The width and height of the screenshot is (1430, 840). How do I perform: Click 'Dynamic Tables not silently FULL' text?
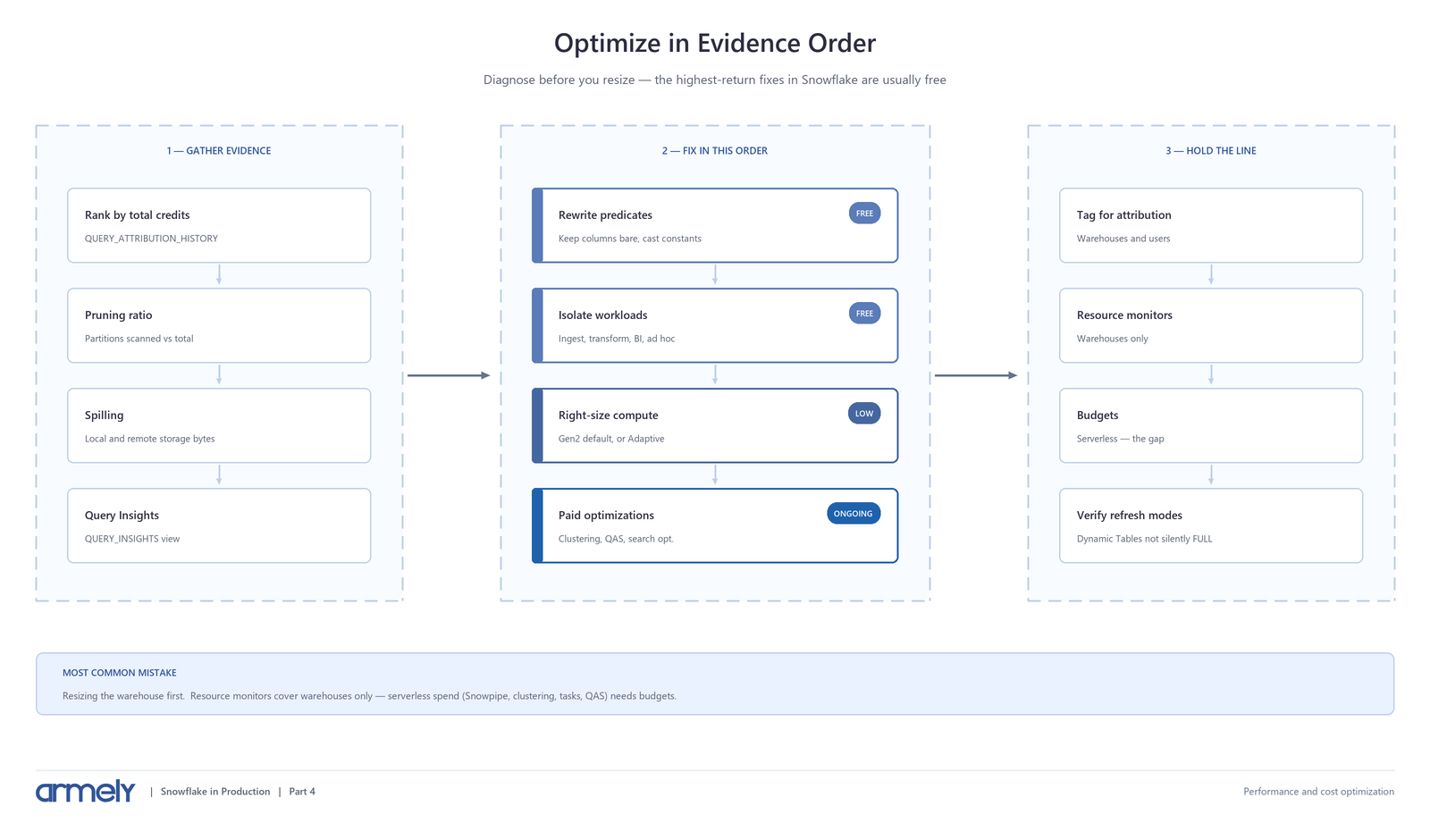(1145, 539)
